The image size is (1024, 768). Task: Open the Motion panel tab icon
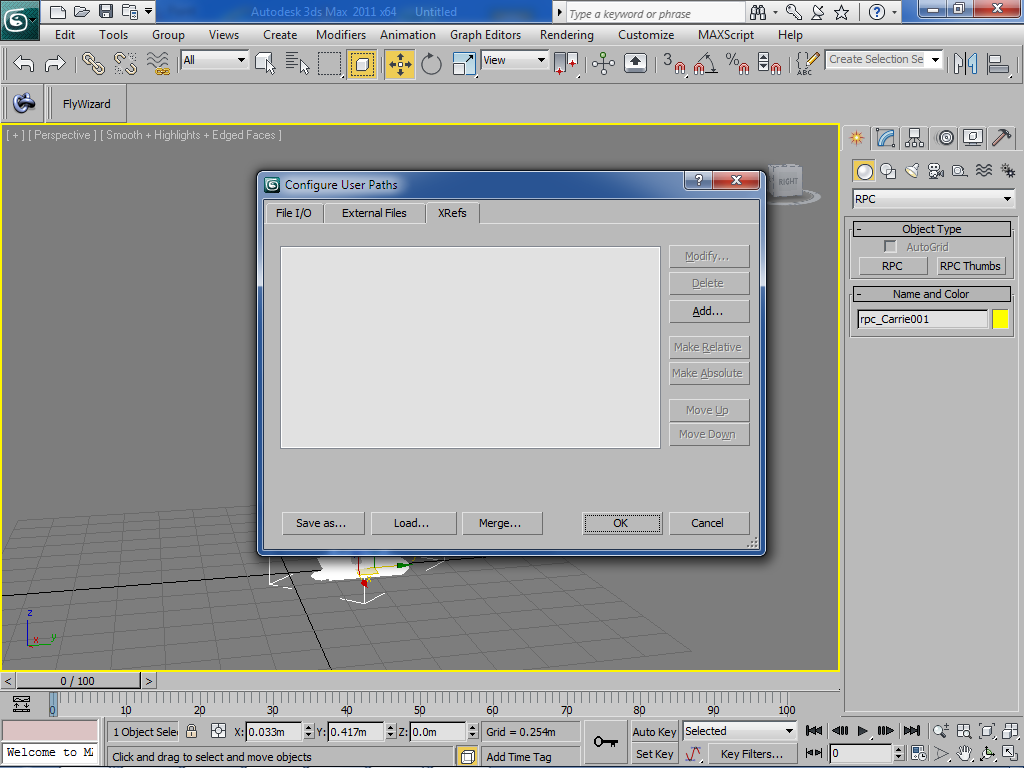coord(944,138)
